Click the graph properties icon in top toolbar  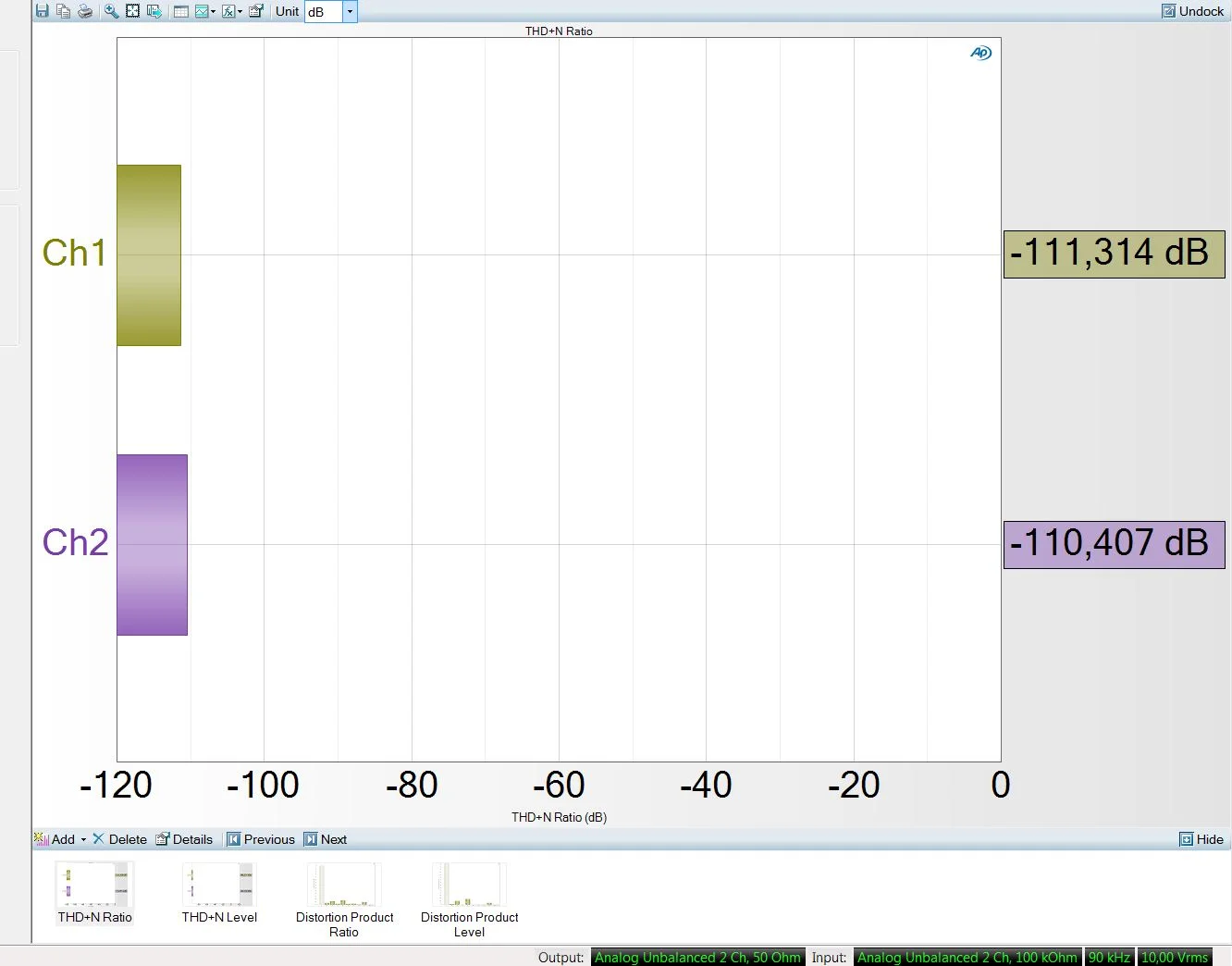(256, 11)
